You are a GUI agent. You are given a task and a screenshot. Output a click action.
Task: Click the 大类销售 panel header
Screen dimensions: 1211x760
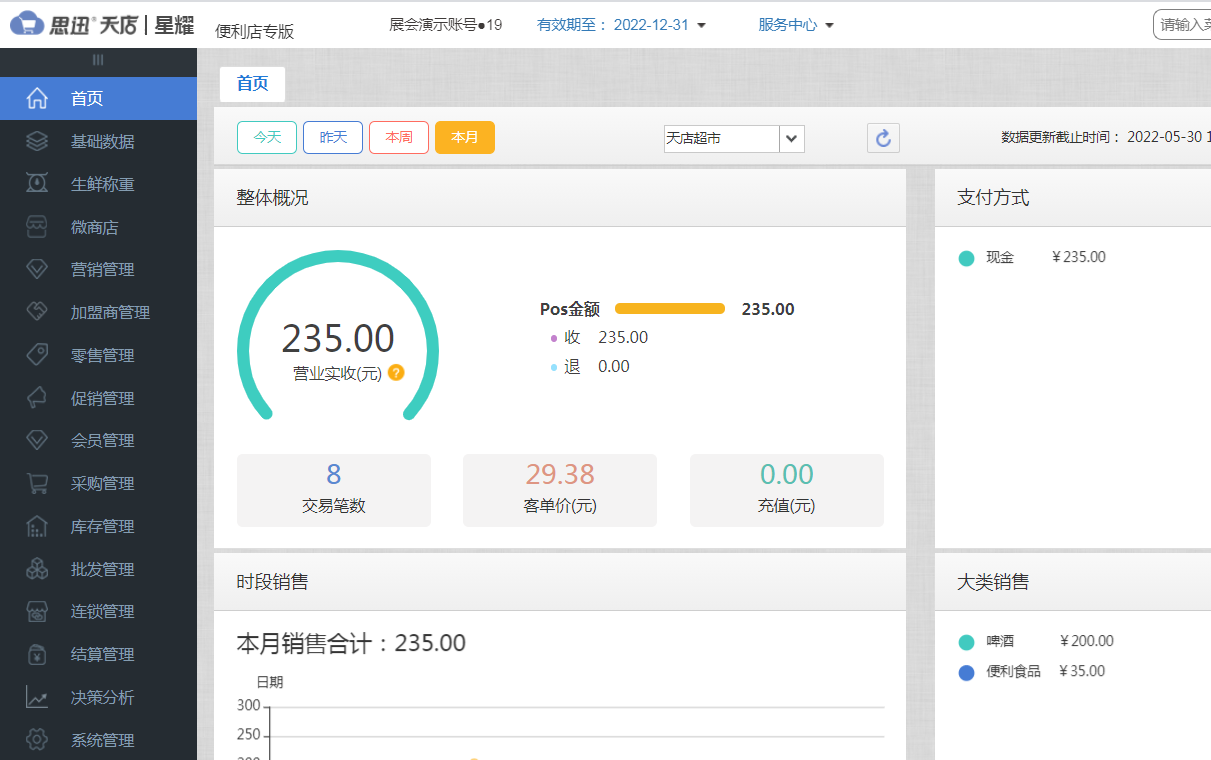click(x=1073, y=582)
